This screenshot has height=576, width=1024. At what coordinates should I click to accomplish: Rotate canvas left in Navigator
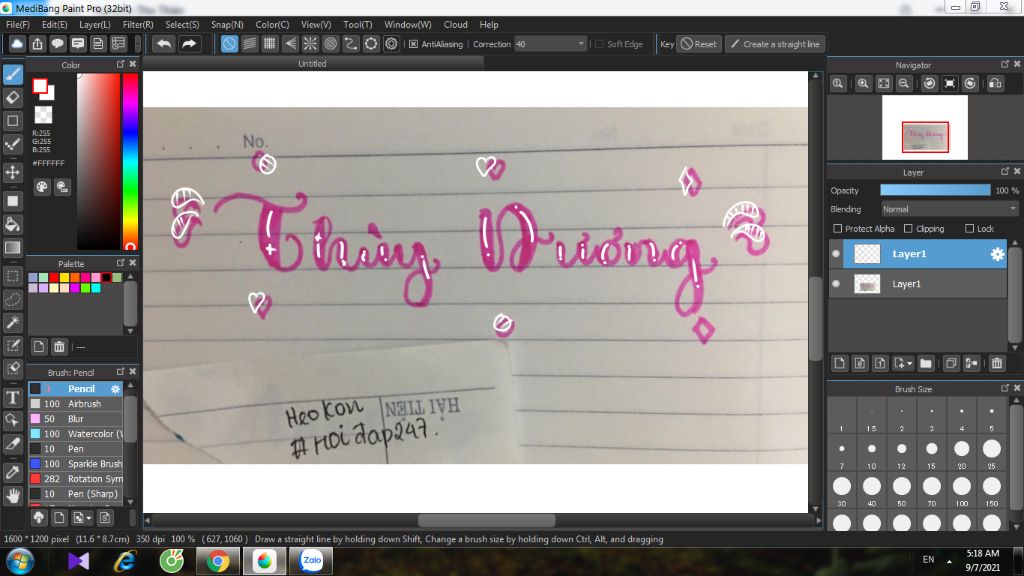pos(929,84)
